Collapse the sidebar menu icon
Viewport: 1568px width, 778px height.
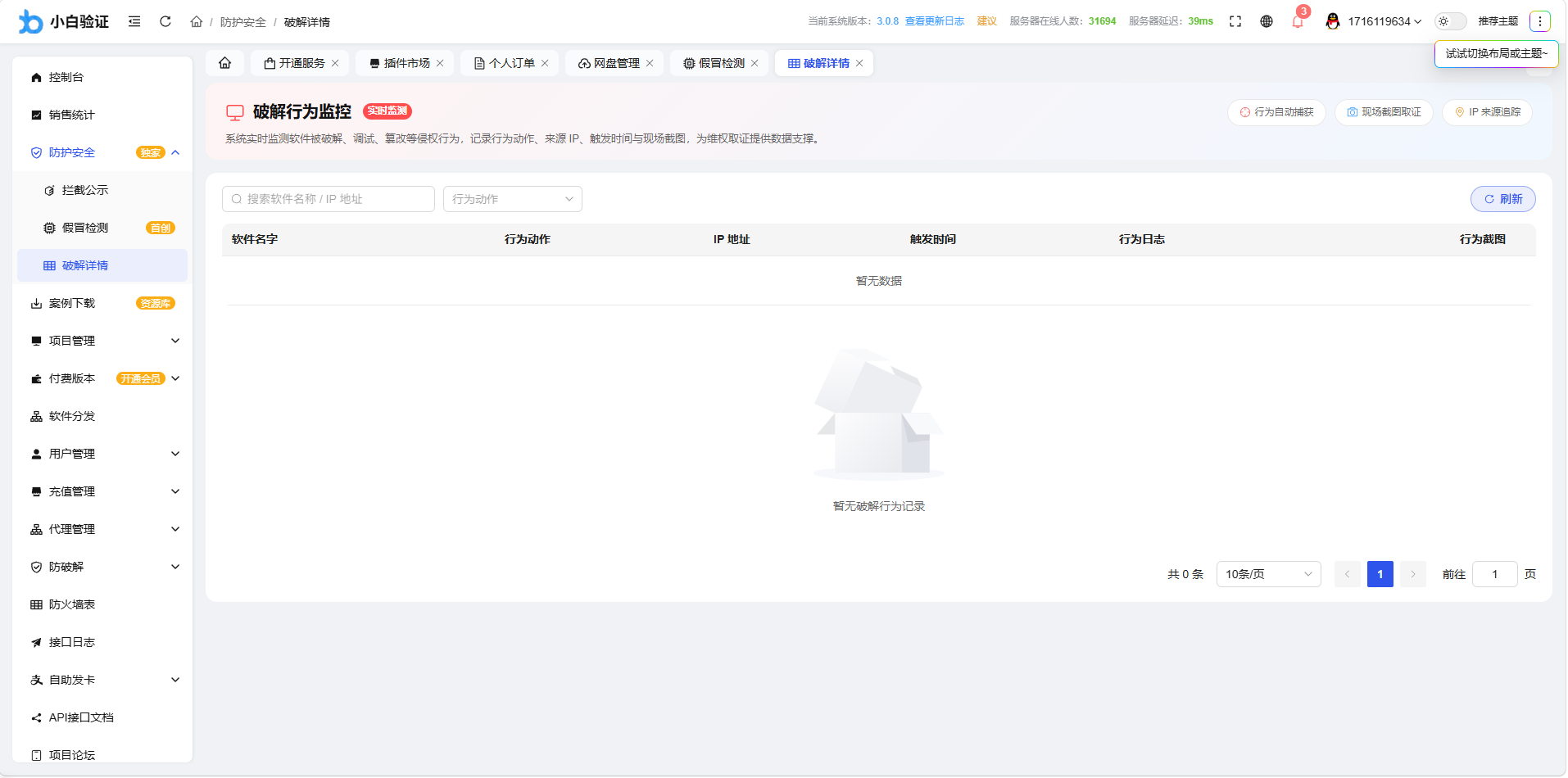point(134,21)
